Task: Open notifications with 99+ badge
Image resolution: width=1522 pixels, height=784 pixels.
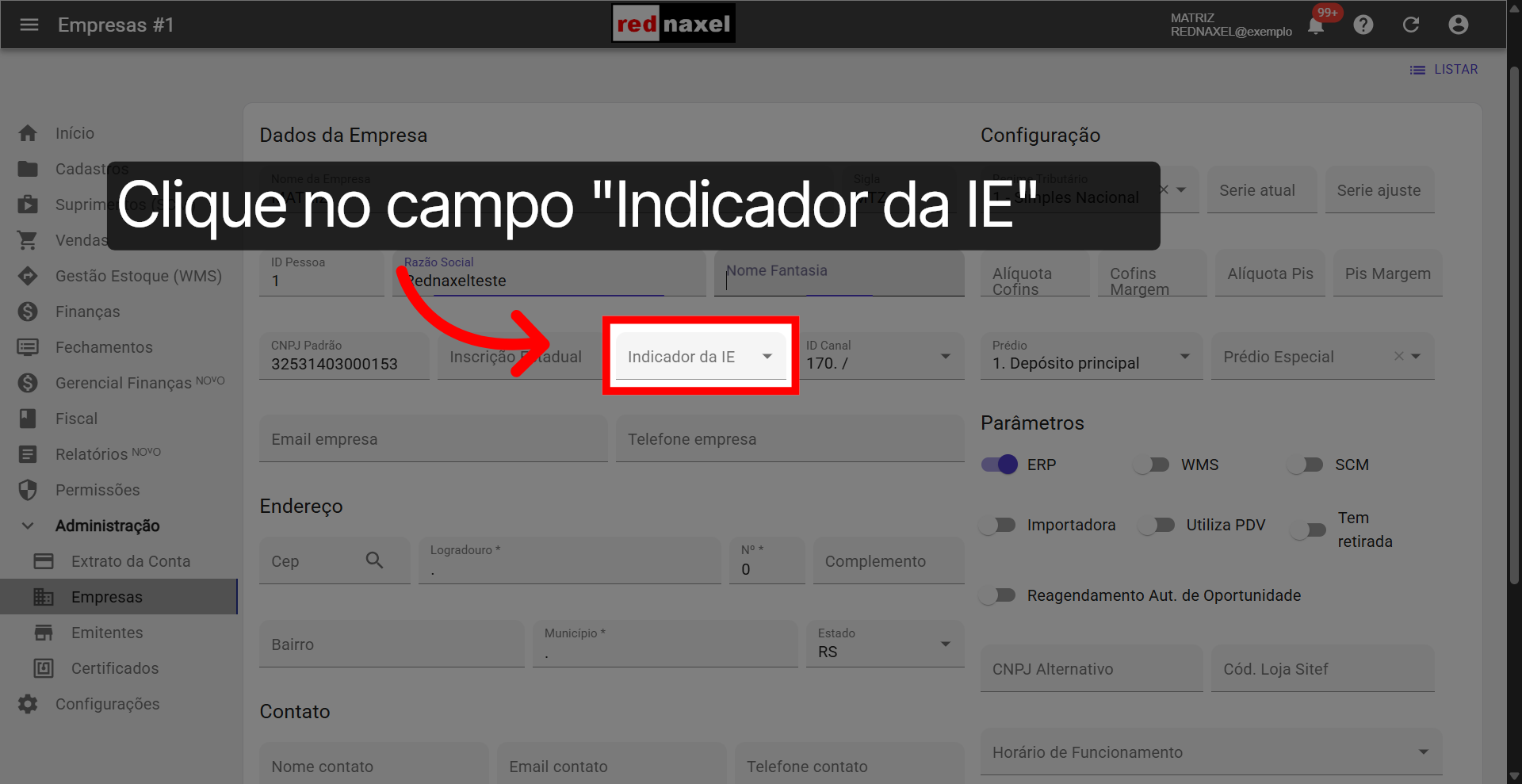Action: [1315, 25]
